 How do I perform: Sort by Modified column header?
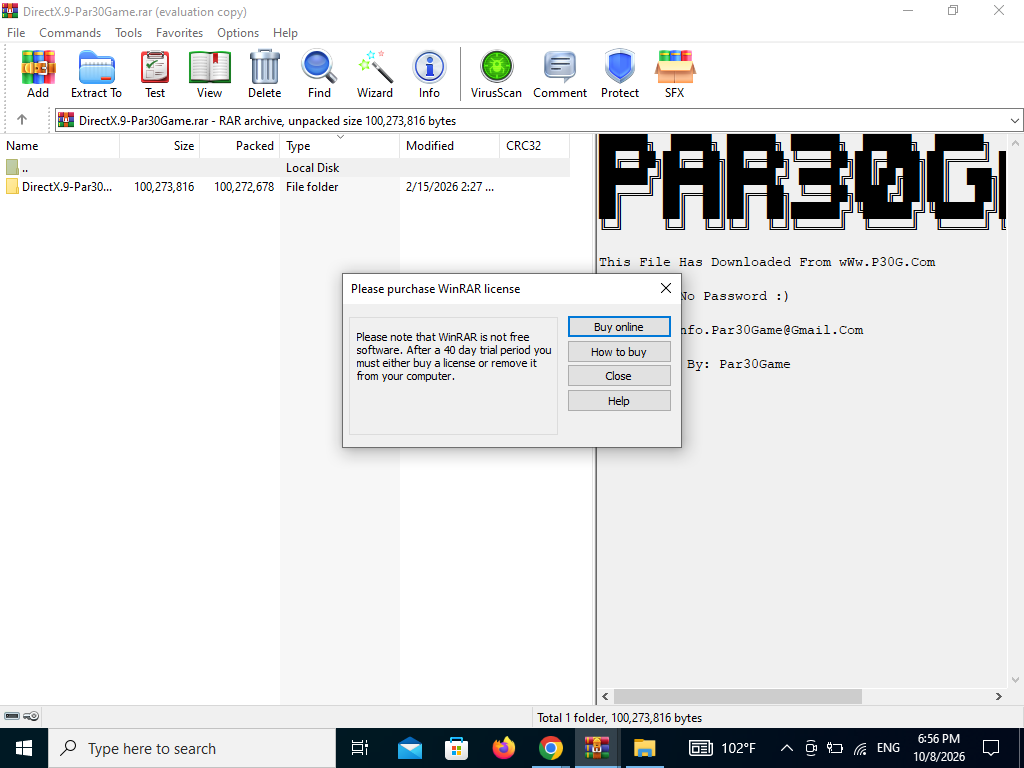coord(449,146)
